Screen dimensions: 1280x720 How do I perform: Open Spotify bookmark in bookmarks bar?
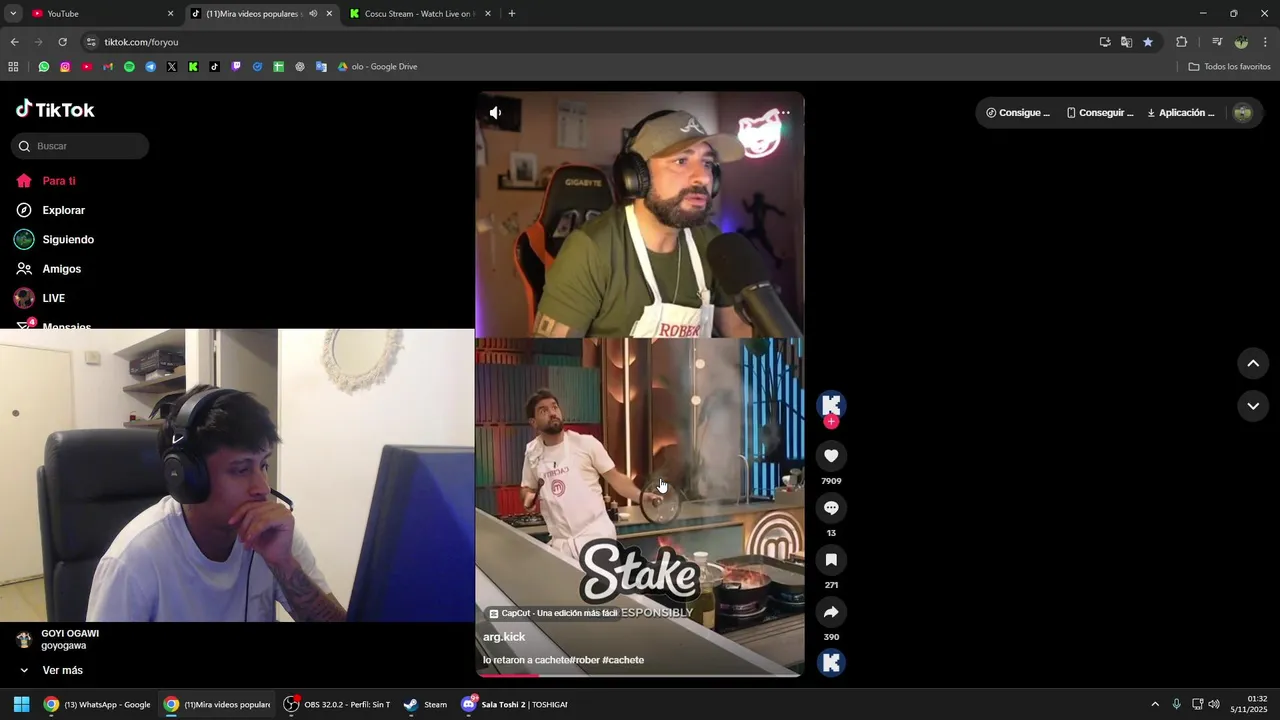click(x=129, y=67)
